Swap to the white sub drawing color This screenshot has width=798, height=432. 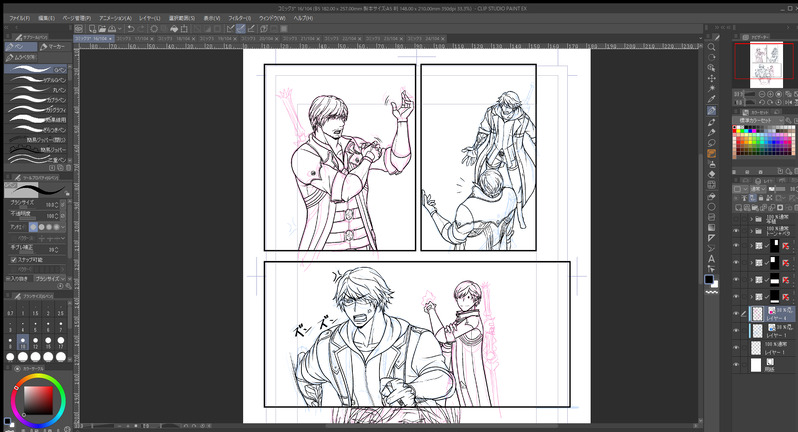click(x=715, y=283)
